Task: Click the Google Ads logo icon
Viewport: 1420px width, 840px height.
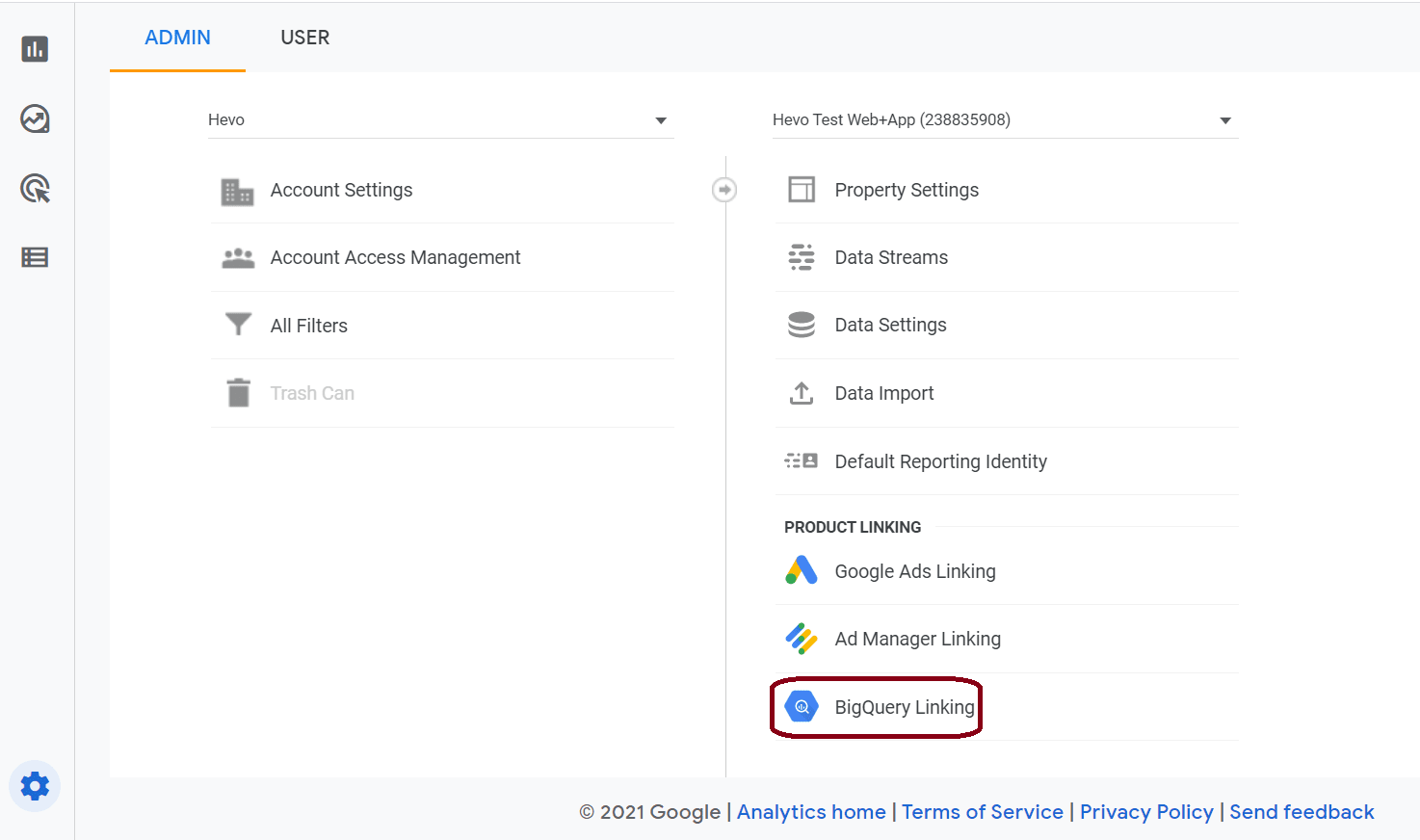Action: [x=802, y=570]
